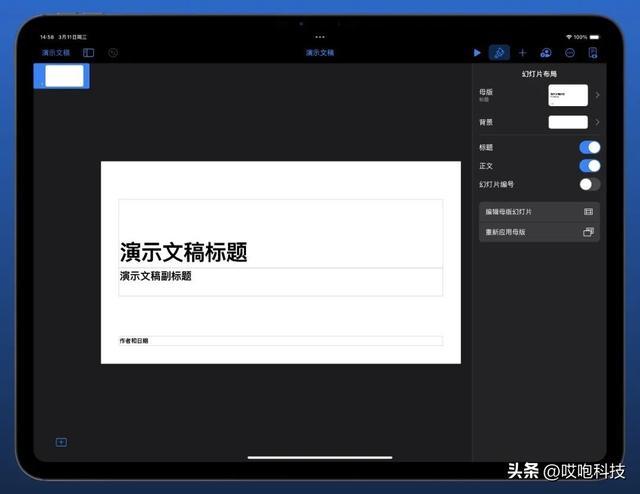The width and height of the screenshot is (640, 494).
Task: Select slide 1 thumbnail in navigator
Action: click(x=62, y=76)
